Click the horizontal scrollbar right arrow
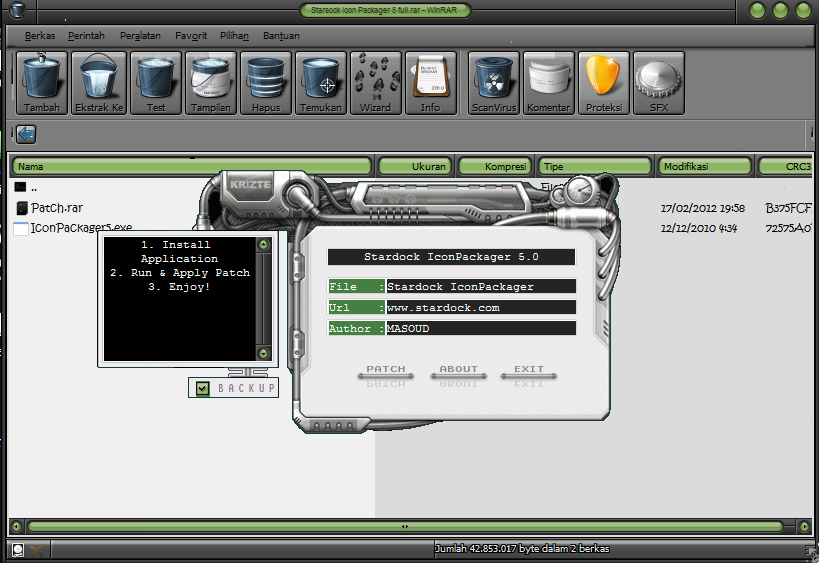The width and height of the screenshot is (819, 563). (804, 526)
